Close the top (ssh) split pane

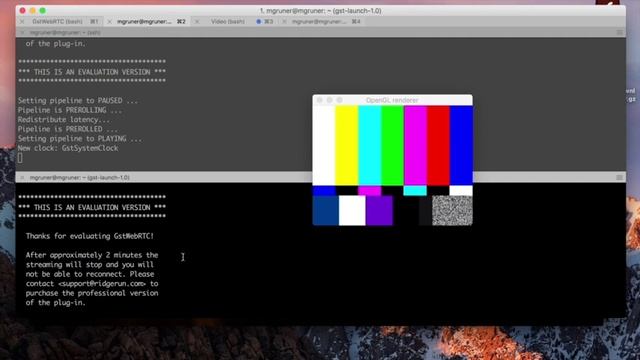pos(23,32)
